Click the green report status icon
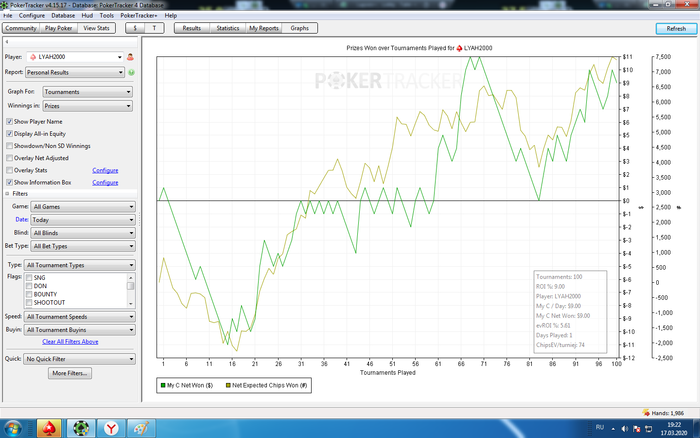The height and width of the screenshot is (438, 700). (132, 72)
